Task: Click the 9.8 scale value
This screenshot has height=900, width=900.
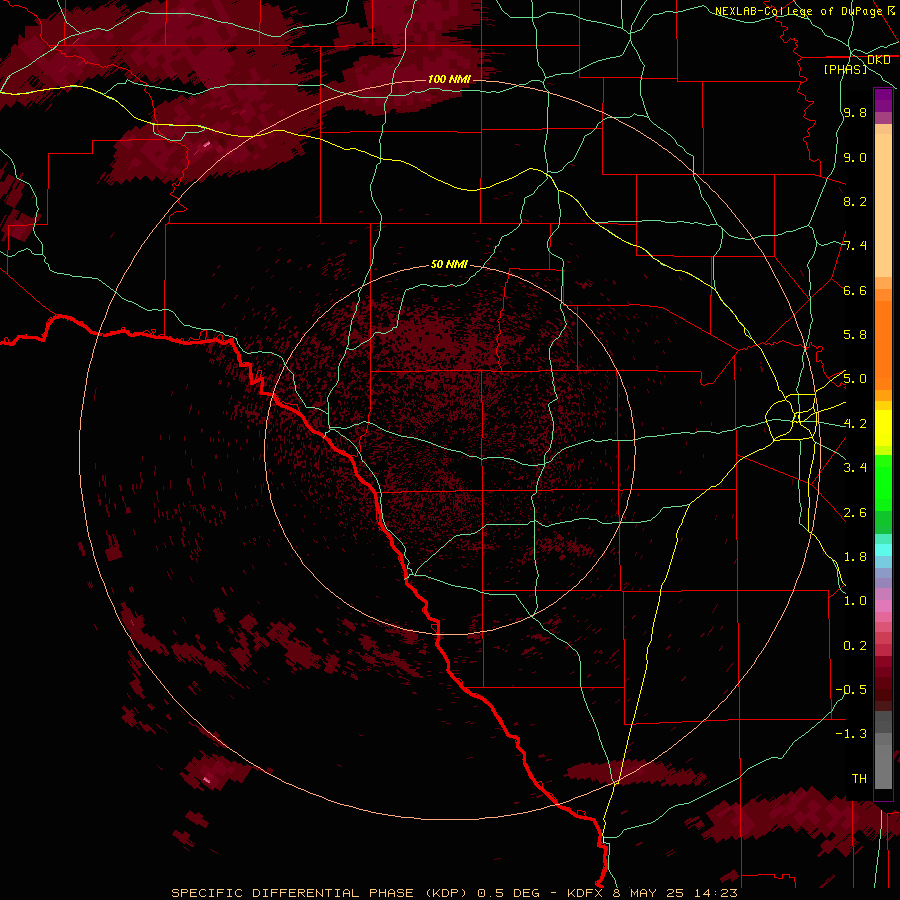Action: pyautogui.click(x=855, y=113)
